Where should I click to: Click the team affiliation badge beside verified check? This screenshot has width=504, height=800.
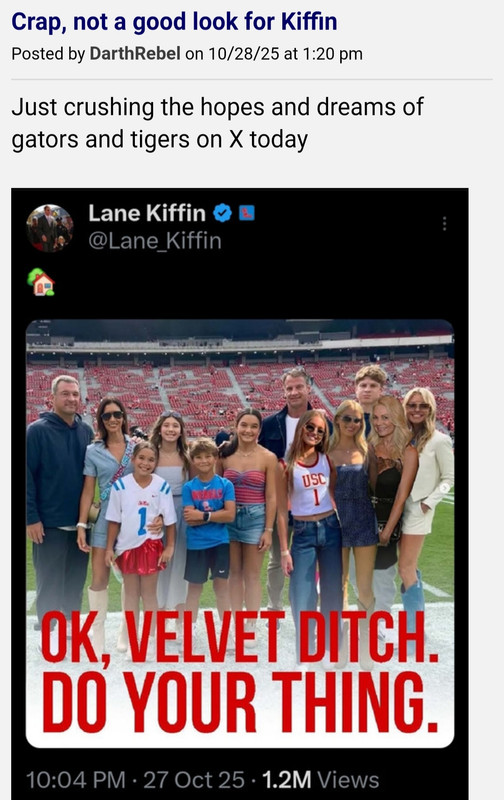(x=247, y=212)
